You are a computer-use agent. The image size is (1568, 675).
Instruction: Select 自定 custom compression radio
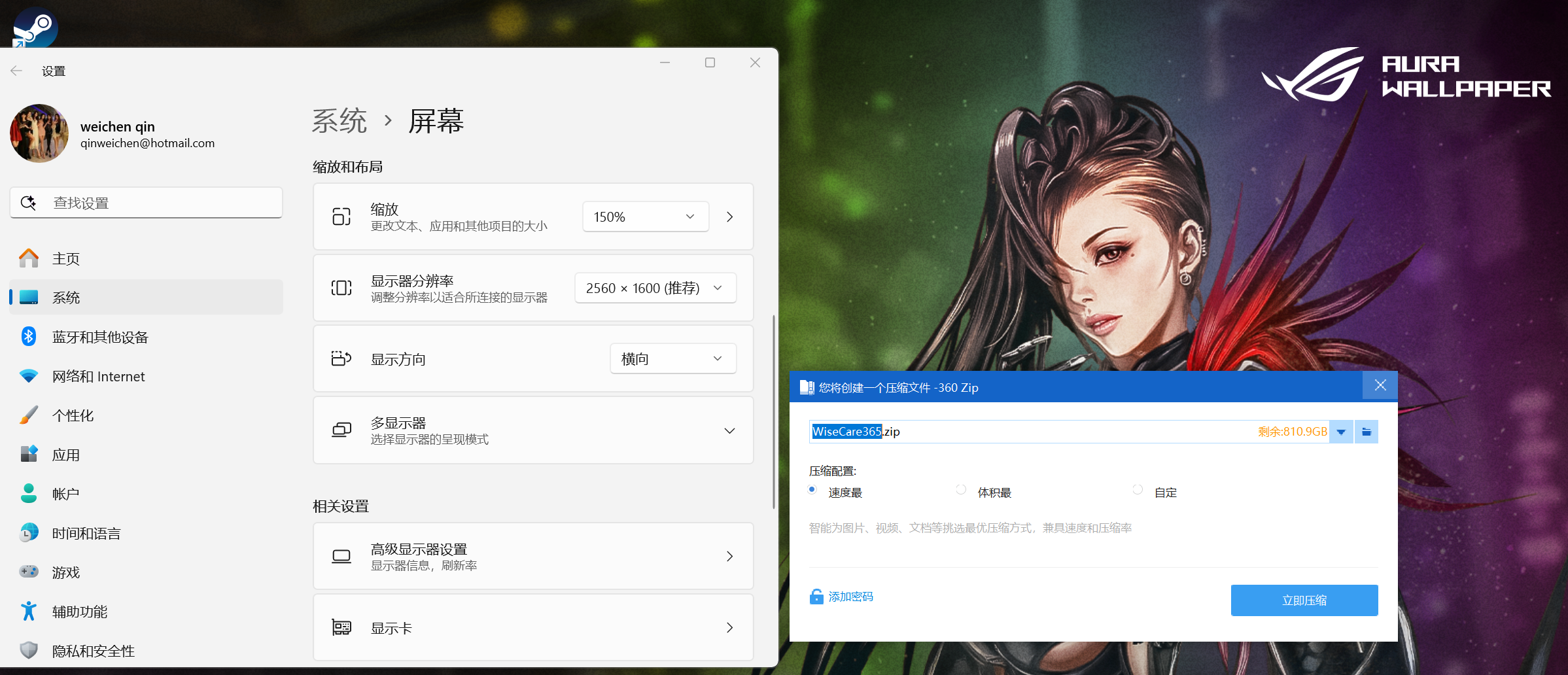click(1138, 489)
